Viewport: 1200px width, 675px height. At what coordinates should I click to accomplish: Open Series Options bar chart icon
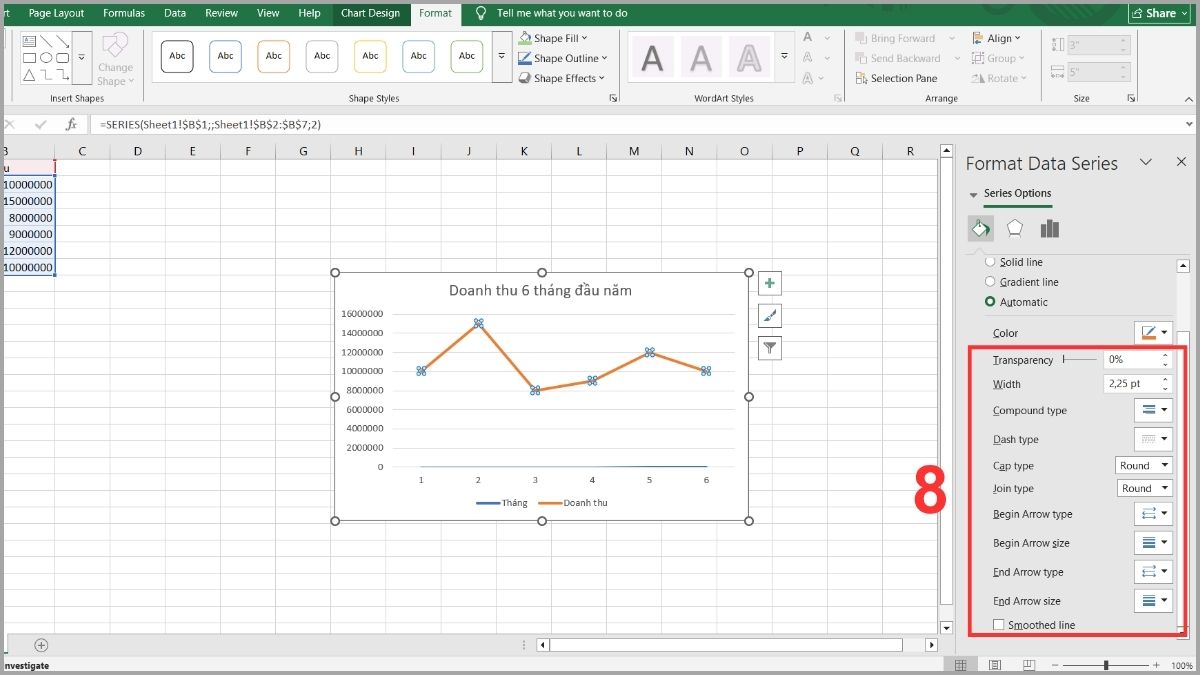coord(1049,228)
